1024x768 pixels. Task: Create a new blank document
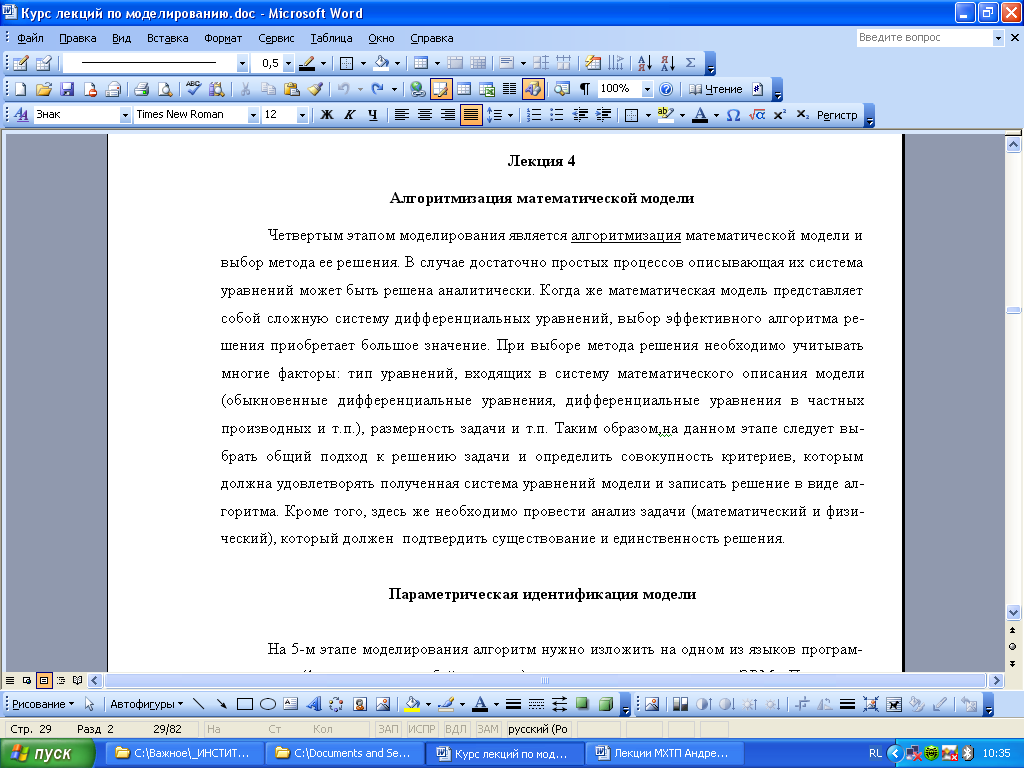point(20,89)
